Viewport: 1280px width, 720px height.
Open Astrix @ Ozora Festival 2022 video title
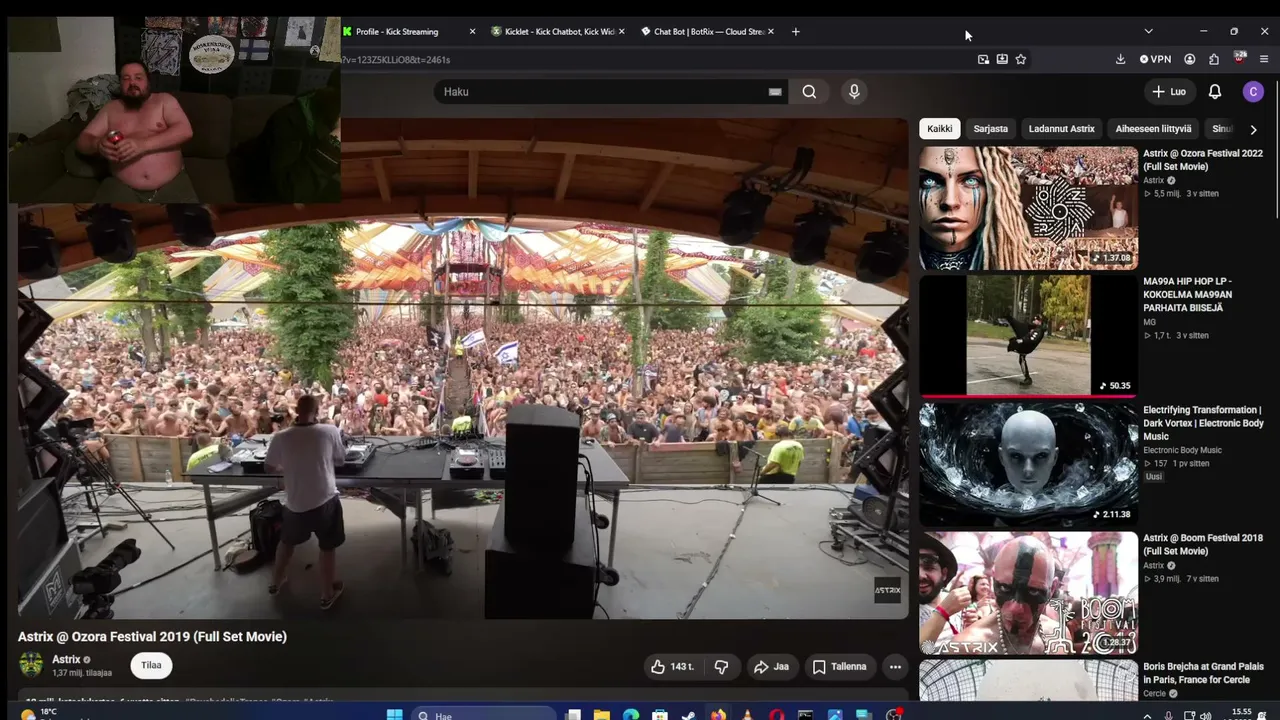1203,160
